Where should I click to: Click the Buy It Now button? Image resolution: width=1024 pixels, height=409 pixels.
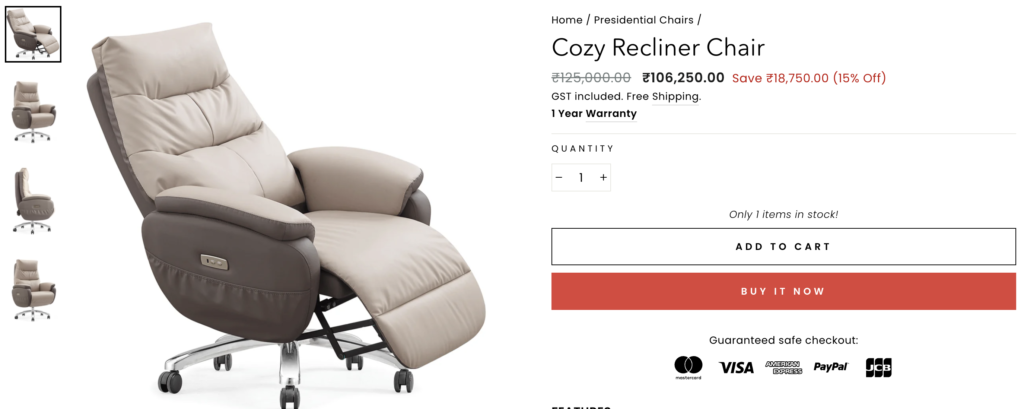pyautogui.click(x=783, y=291)
